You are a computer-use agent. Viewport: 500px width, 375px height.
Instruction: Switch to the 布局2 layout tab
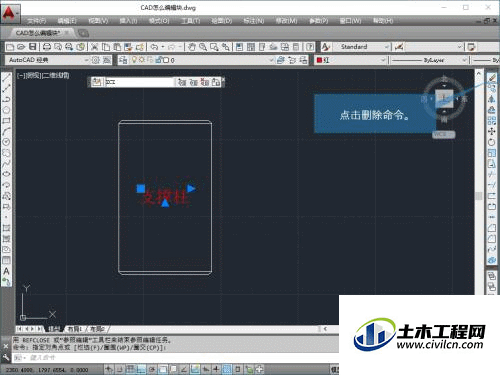pos(97,329)
